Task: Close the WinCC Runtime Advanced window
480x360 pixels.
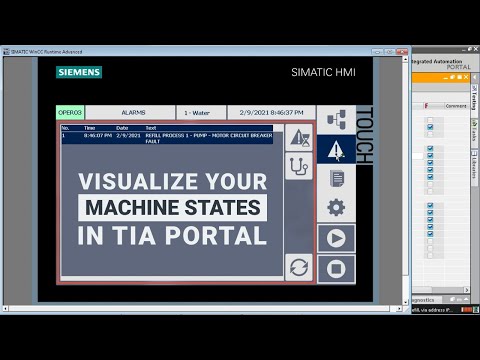Action: pos(402,52)
